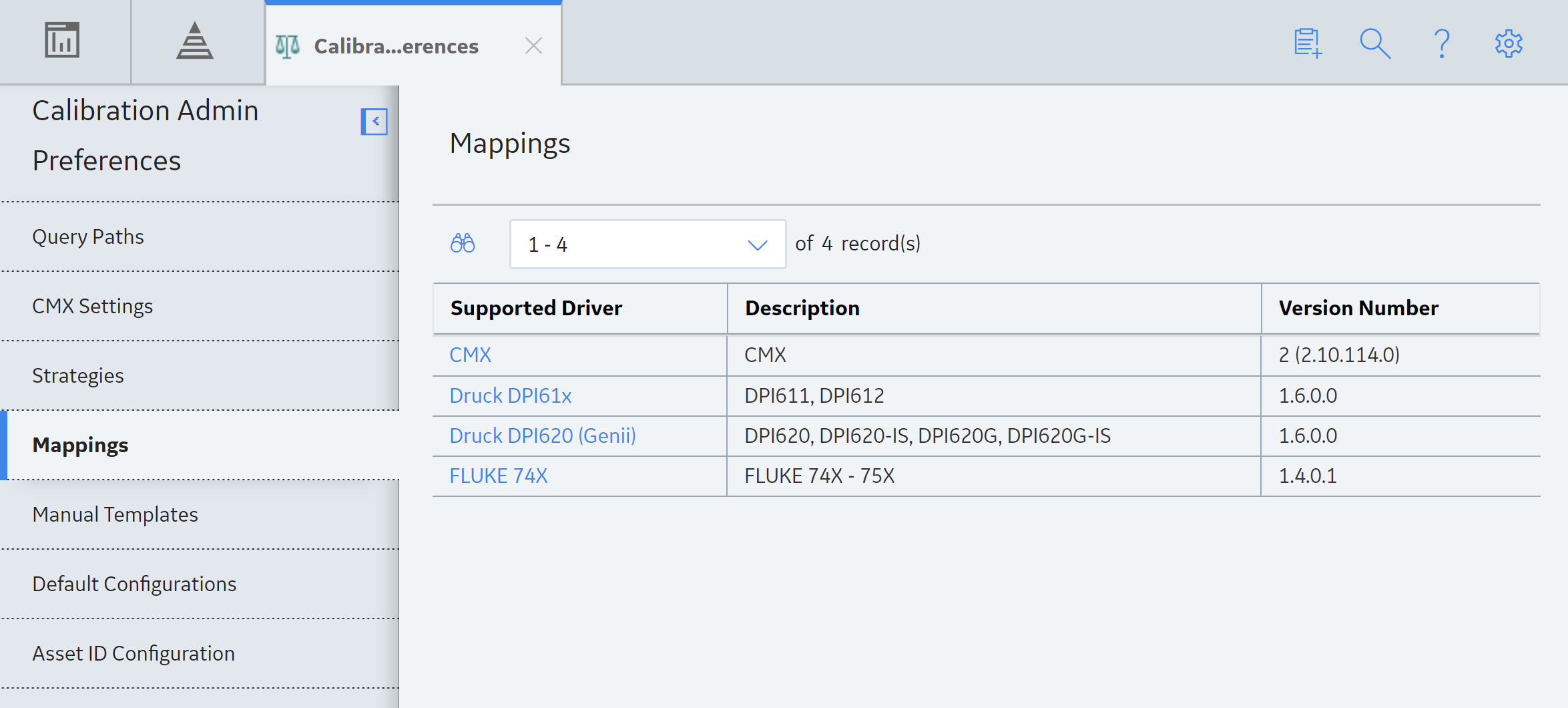This screenshot has width=1568, height=708.
Task: Click the 'of 4 record(s)' text
Action: (858, 243)
